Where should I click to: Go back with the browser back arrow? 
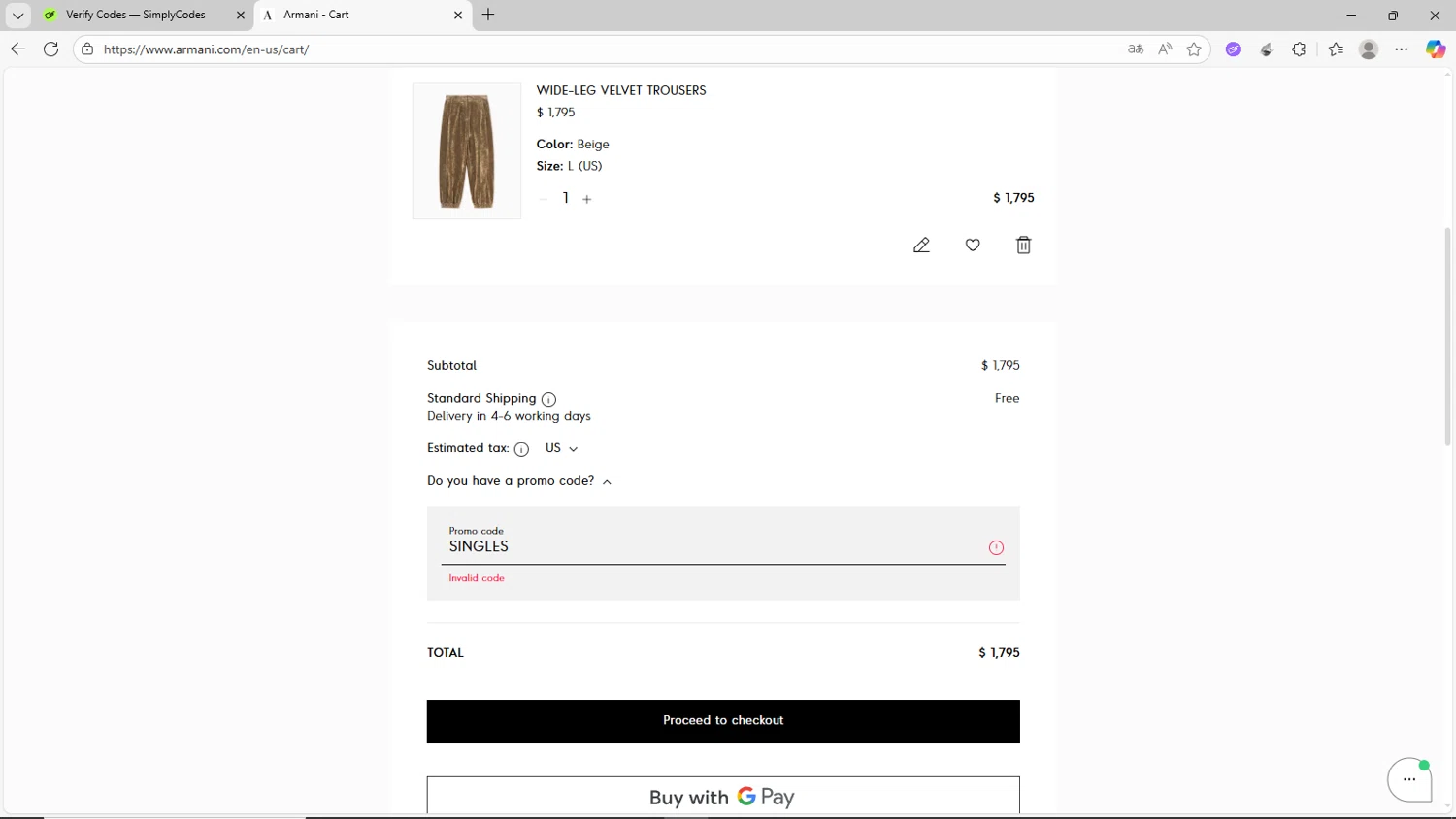click(17, 49)
